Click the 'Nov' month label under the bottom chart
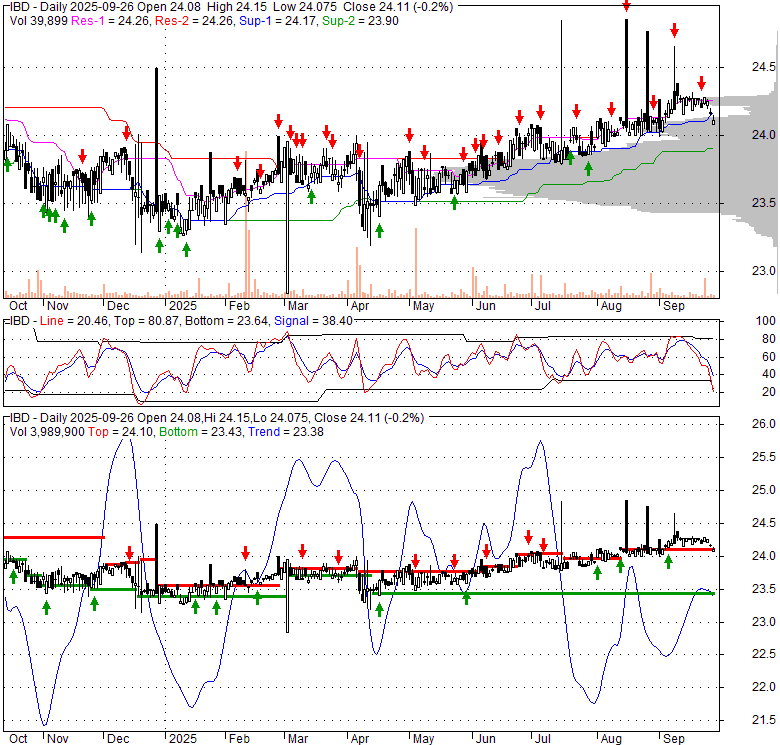780x745 pixels. click(58, 739)
